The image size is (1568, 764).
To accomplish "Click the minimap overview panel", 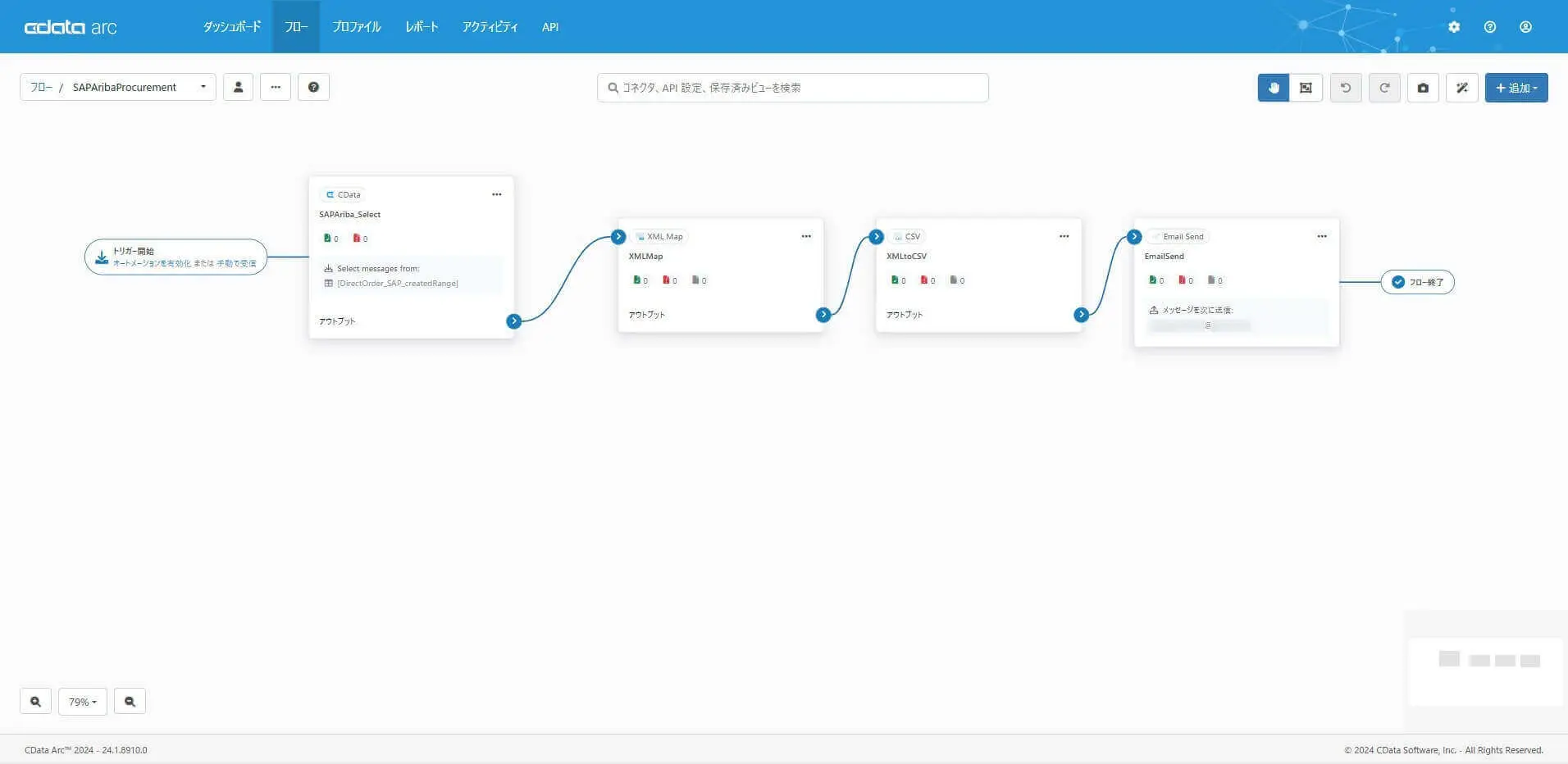I will (x=1485, y=671).
